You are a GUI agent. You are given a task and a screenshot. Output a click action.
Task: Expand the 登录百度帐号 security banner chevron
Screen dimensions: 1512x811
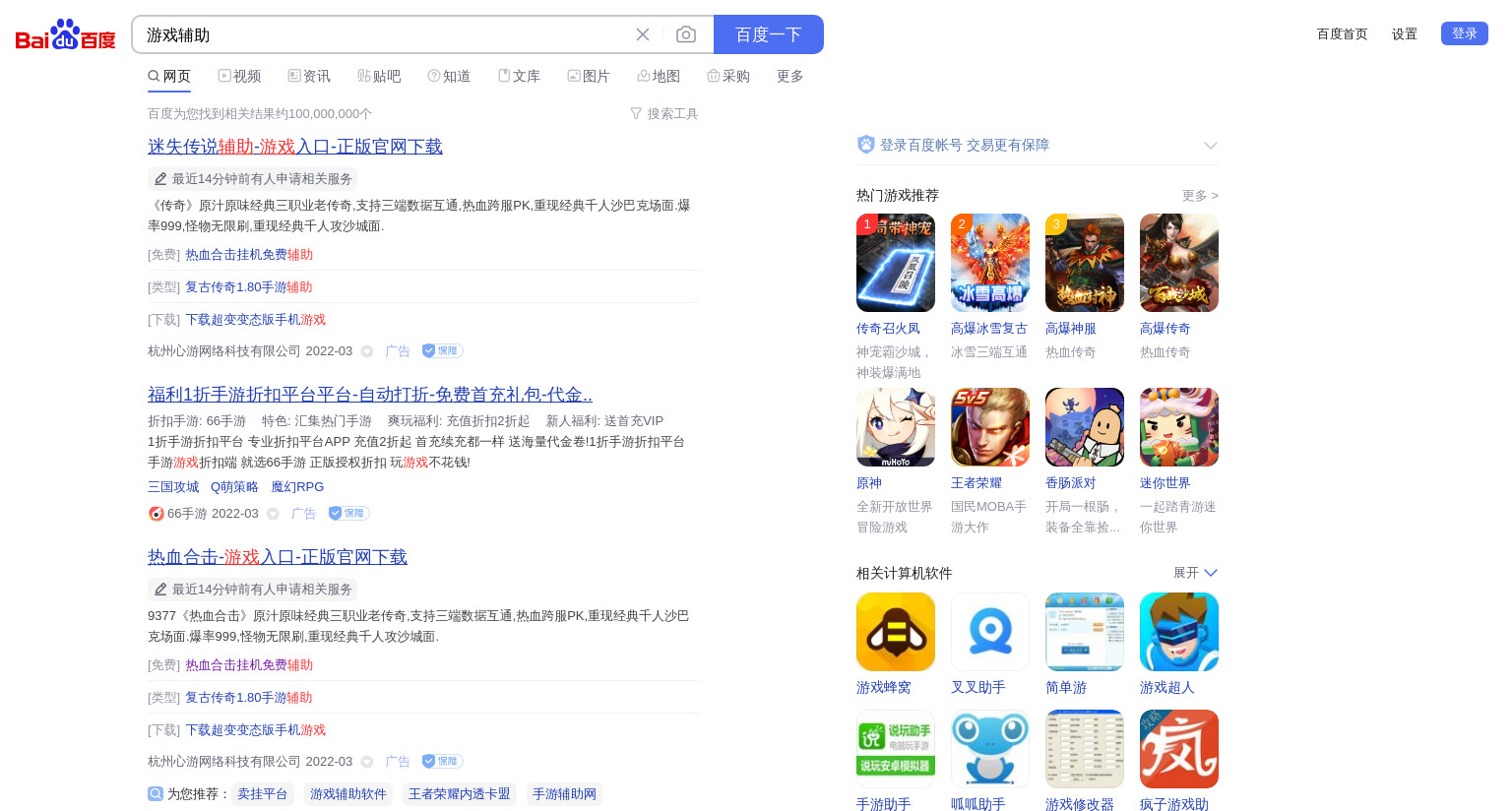click(1211, 146)
